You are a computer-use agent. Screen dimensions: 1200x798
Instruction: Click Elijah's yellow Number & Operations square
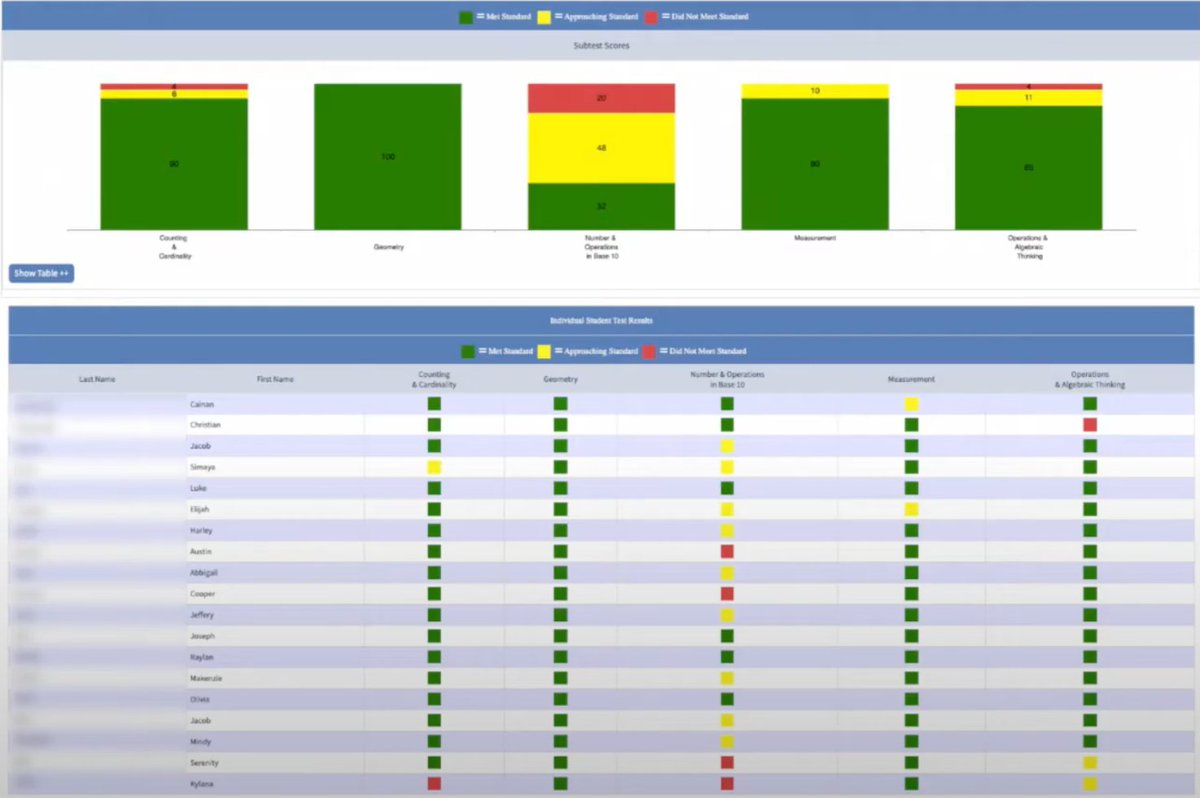(727, 509)
